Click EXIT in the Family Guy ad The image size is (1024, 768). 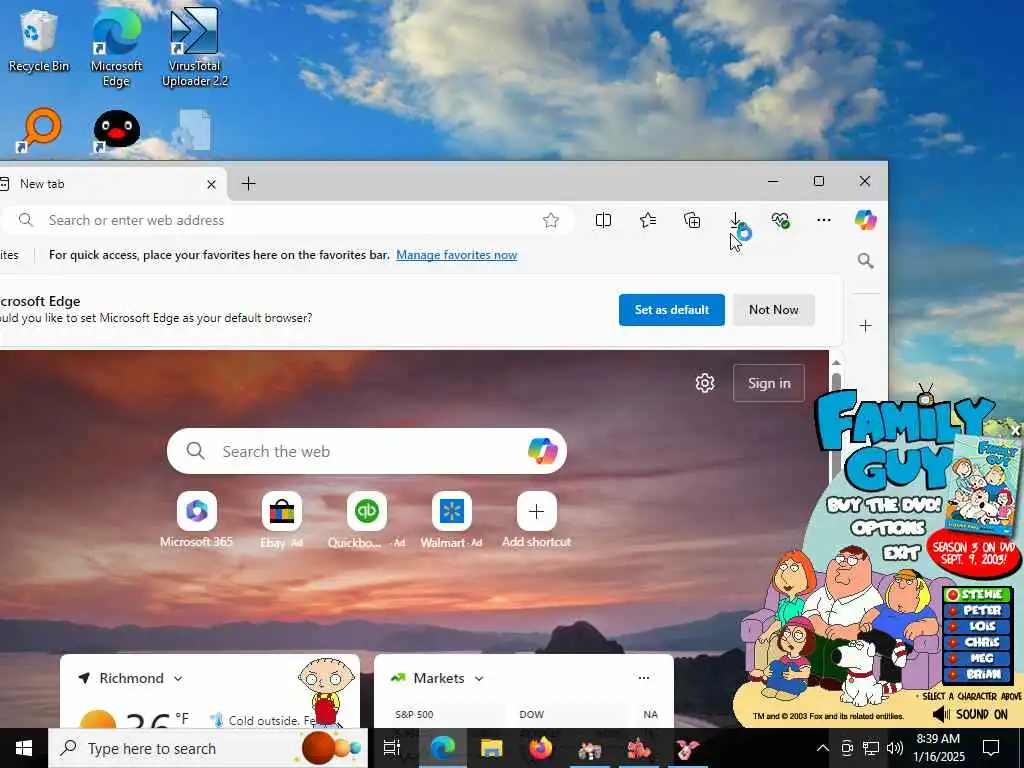coord(901,553)
